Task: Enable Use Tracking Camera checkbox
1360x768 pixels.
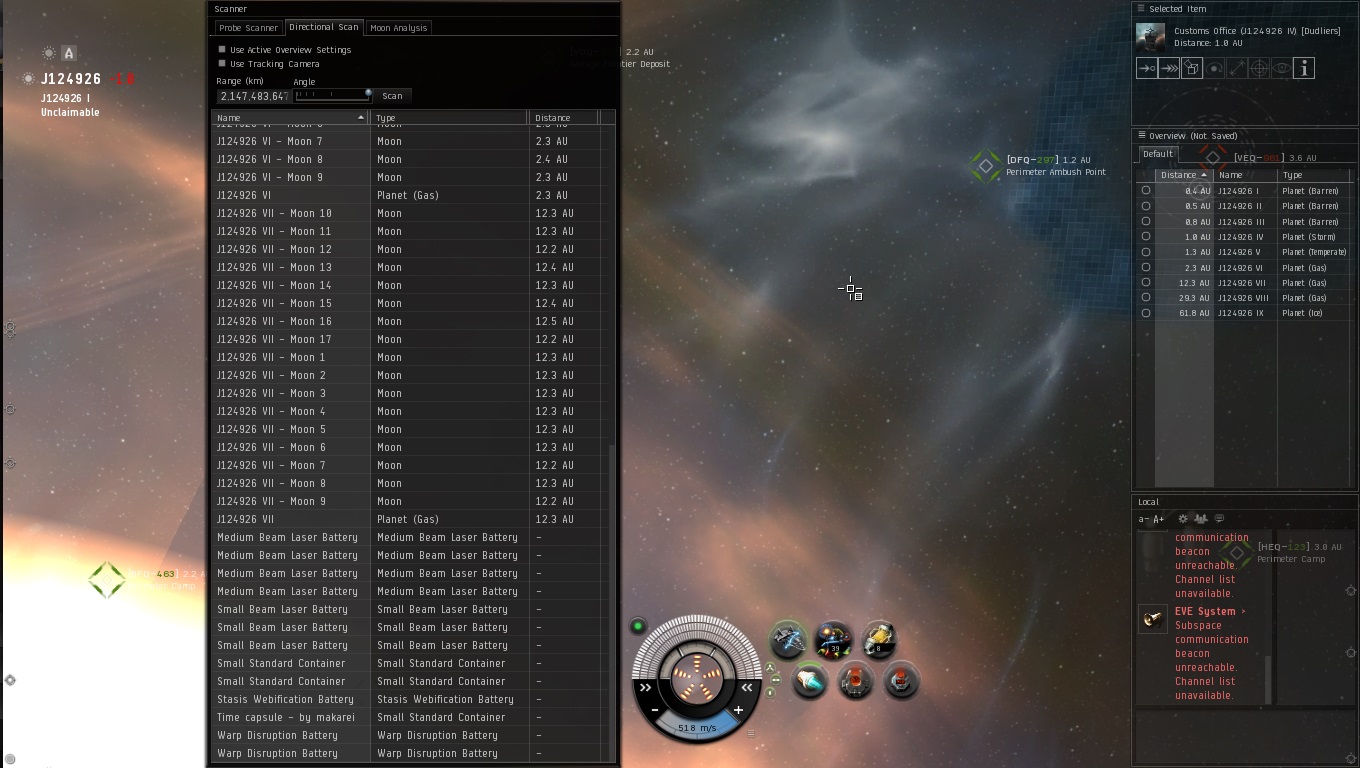Action: pyautogui.click(x=222, y=64)
